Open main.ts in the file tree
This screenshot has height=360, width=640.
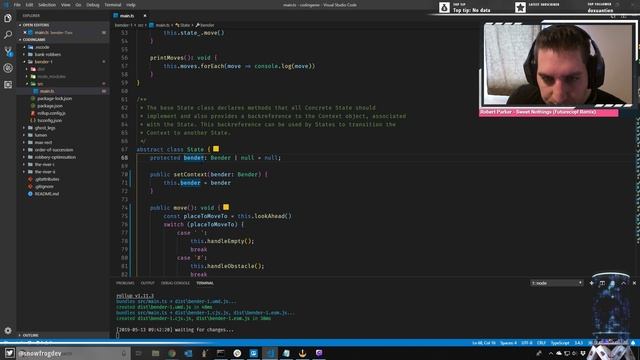[x=47, y=91]
